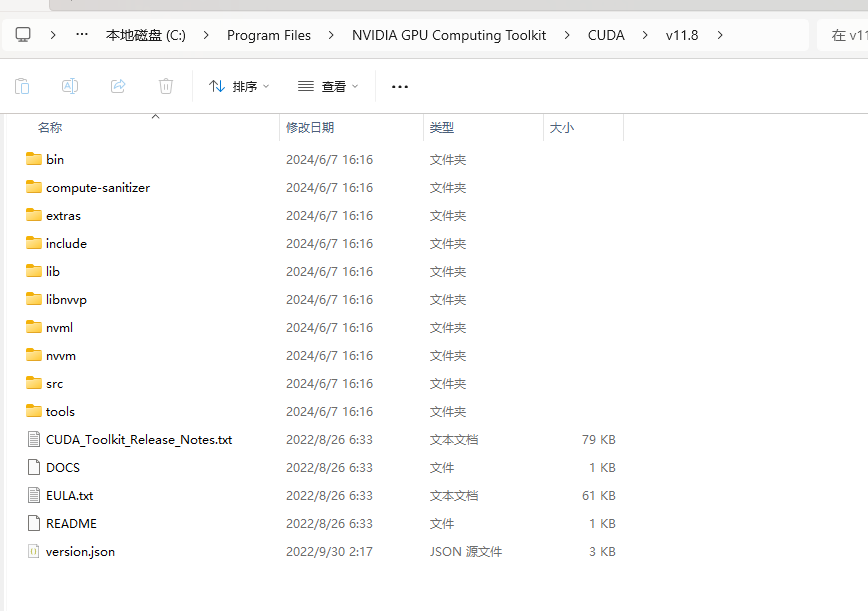Click the lib folder icon
This screenshot has height=611, width=868.
tap(34, 271)
